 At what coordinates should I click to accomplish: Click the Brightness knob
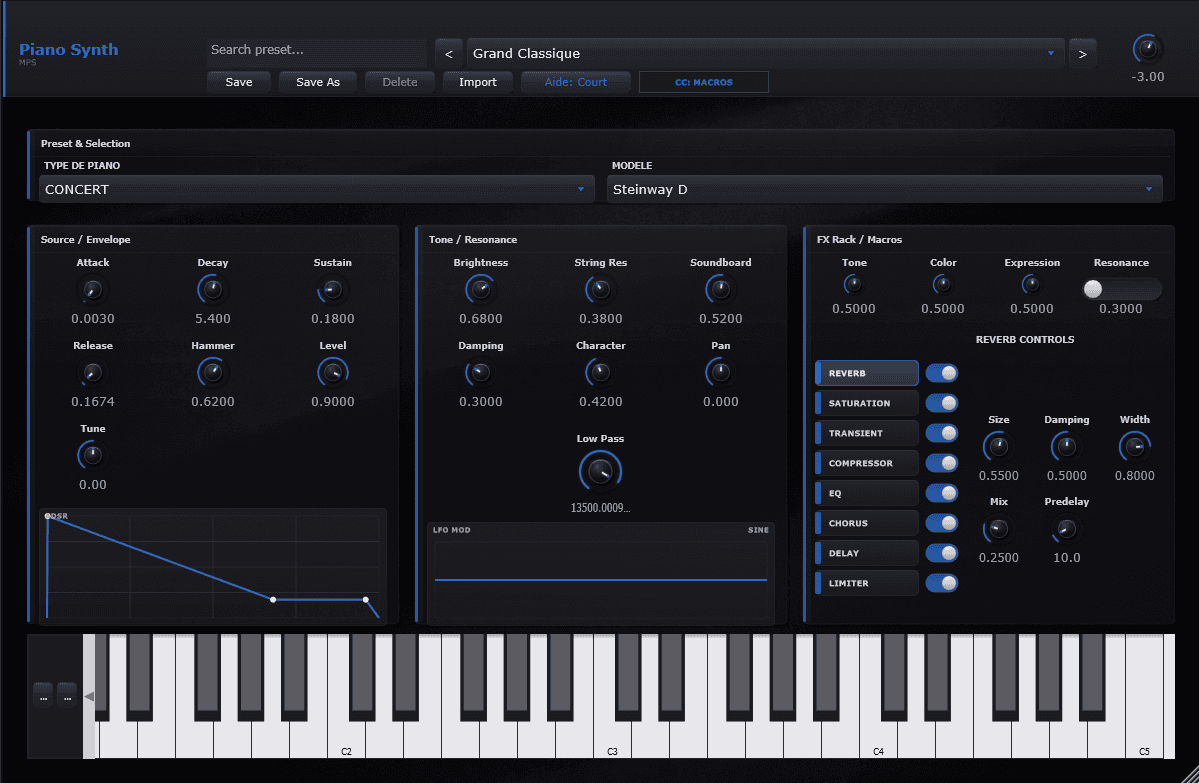click(480, 290)
